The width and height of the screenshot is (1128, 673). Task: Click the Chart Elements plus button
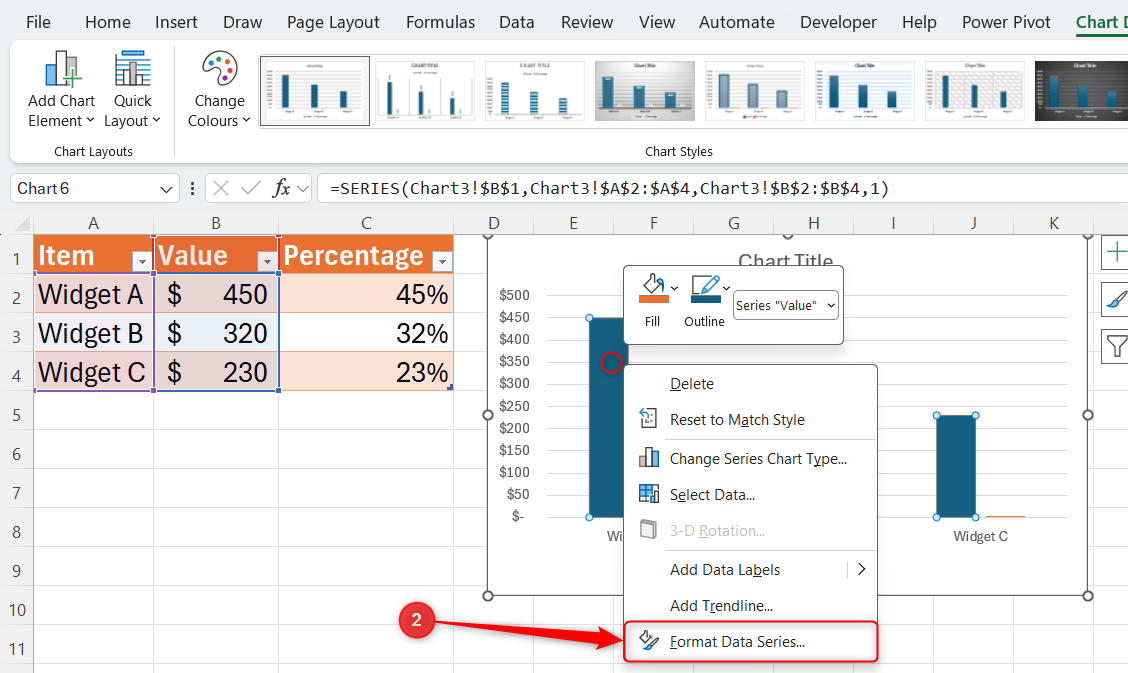pos(1116,252)
